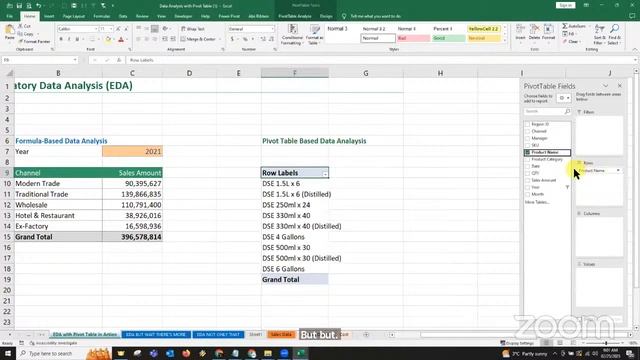Switch to the Page Layout tab
640x360 pixels.
tap(74, 16)
